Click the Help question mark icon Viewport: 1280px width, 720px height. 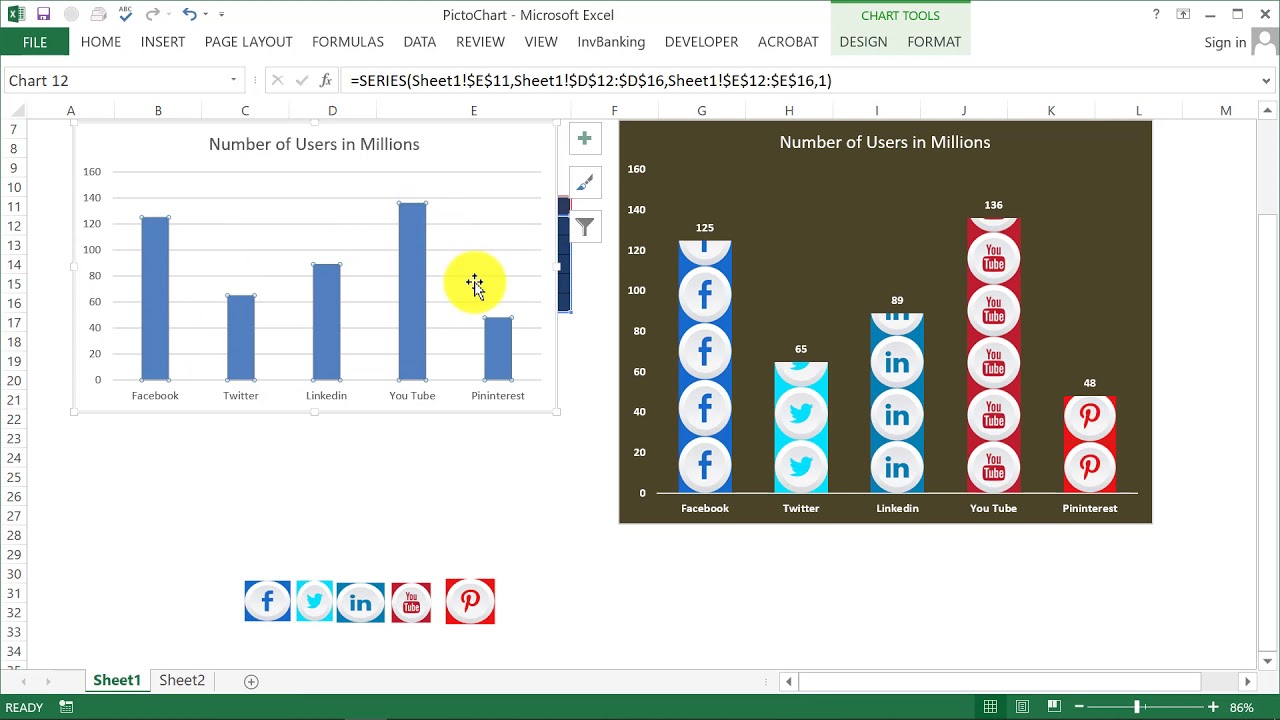point(1156,14)
